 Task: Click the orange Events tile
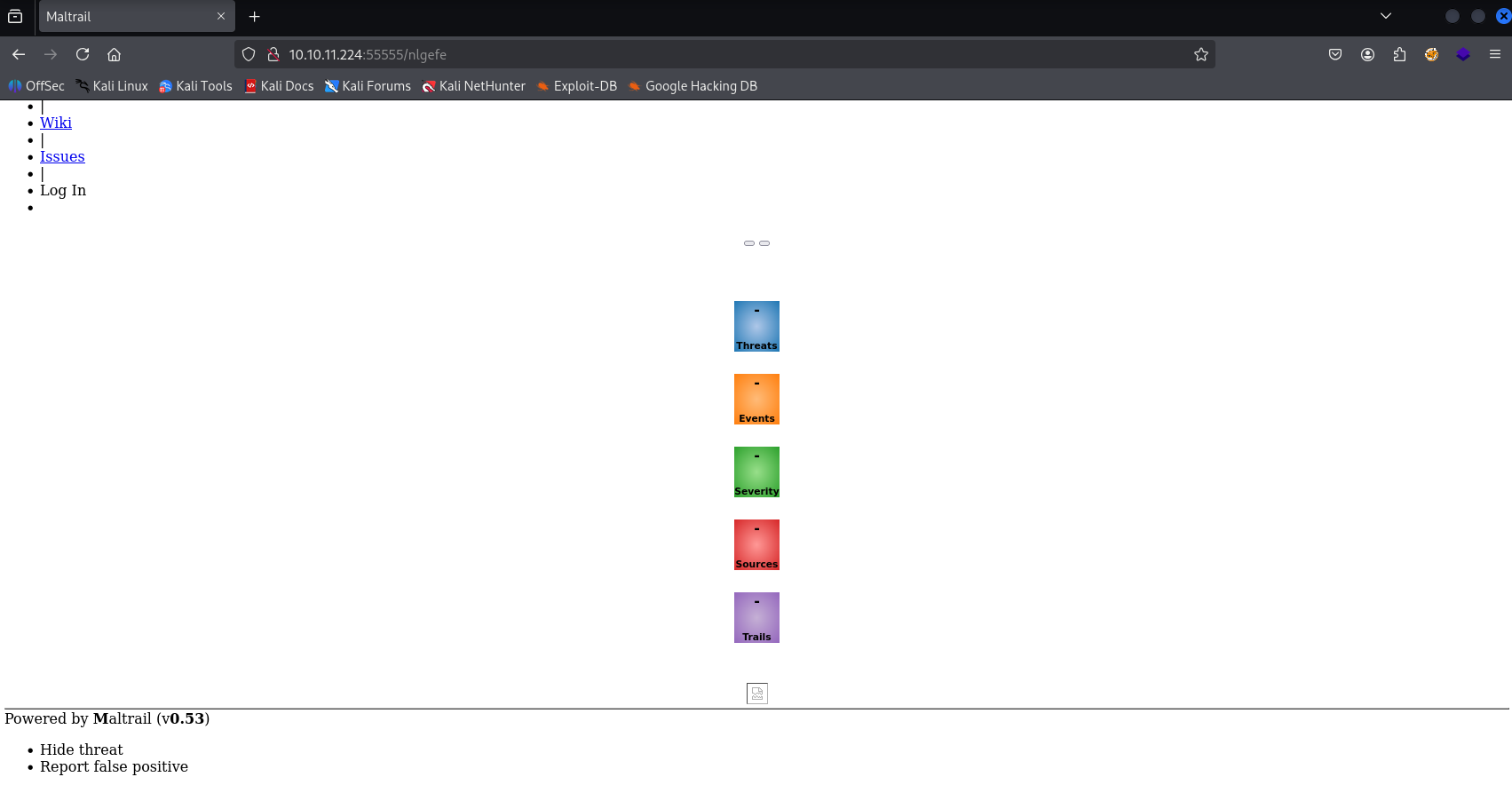[756, 399]
